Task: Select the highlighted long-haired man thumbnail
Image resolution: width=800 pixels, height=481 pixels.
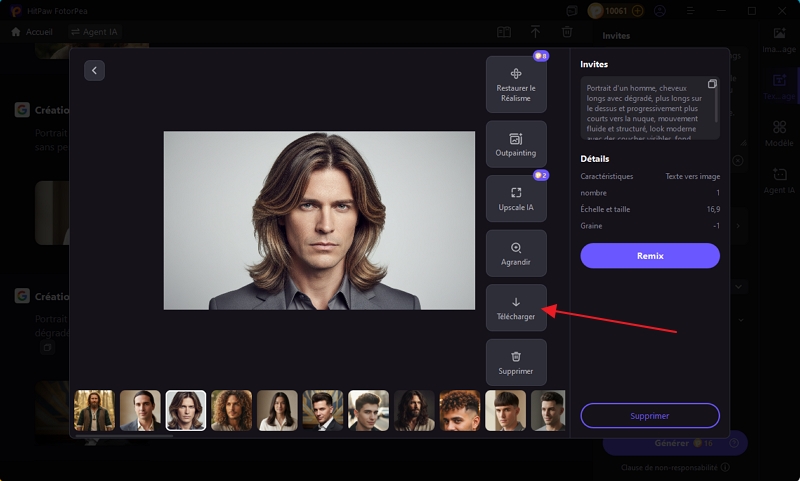Action: tap(186, 411)
